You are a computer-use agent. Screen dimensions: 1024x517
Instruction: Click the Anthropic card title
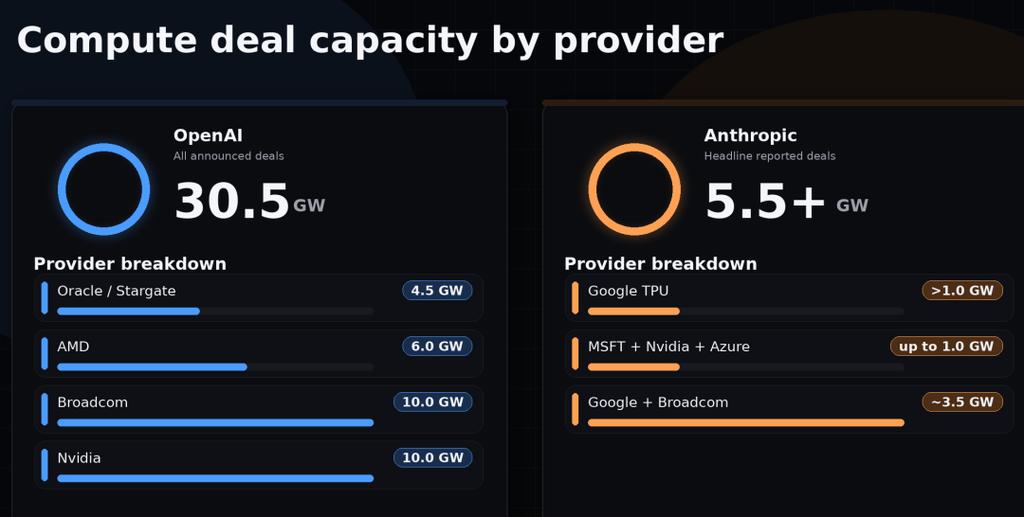[750, 135]
